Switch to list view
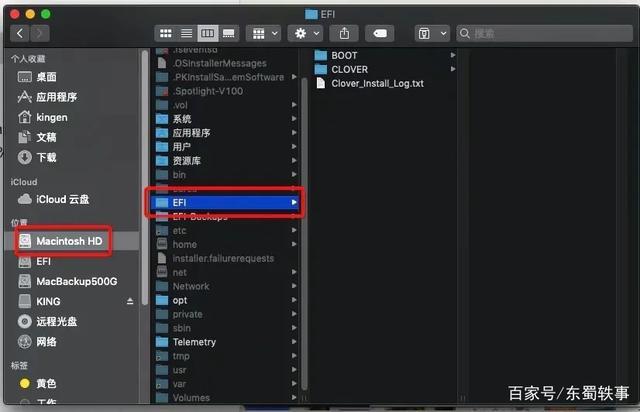The image size is (640, 412). (187, 33)
